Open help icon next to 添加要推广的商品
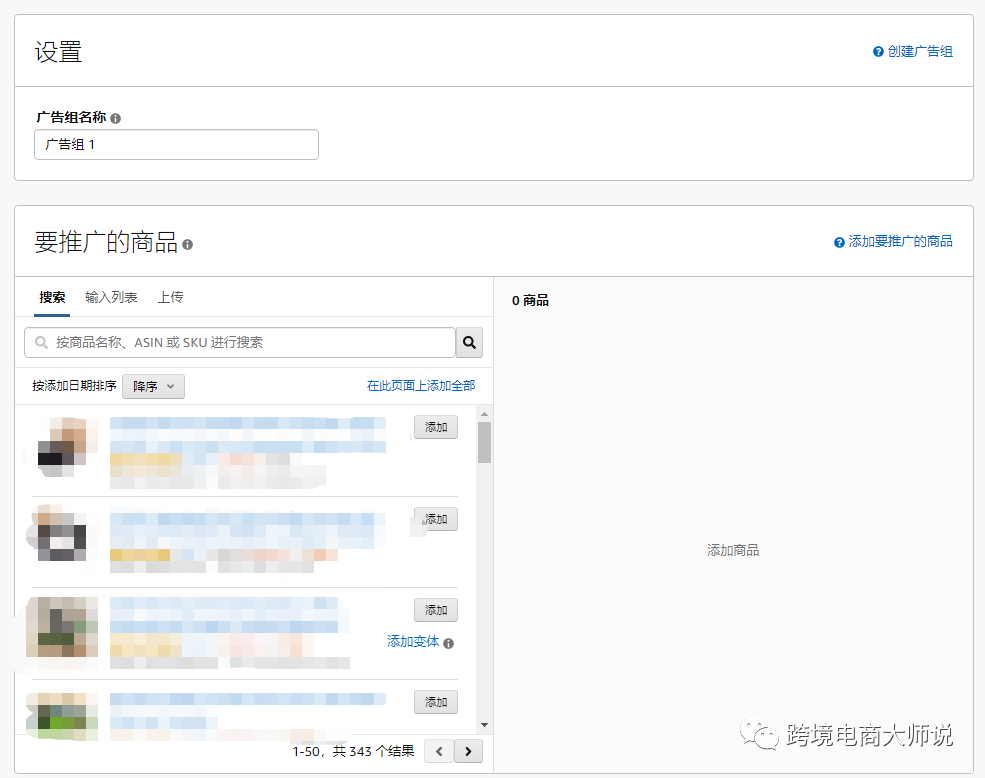 [838, 241]
